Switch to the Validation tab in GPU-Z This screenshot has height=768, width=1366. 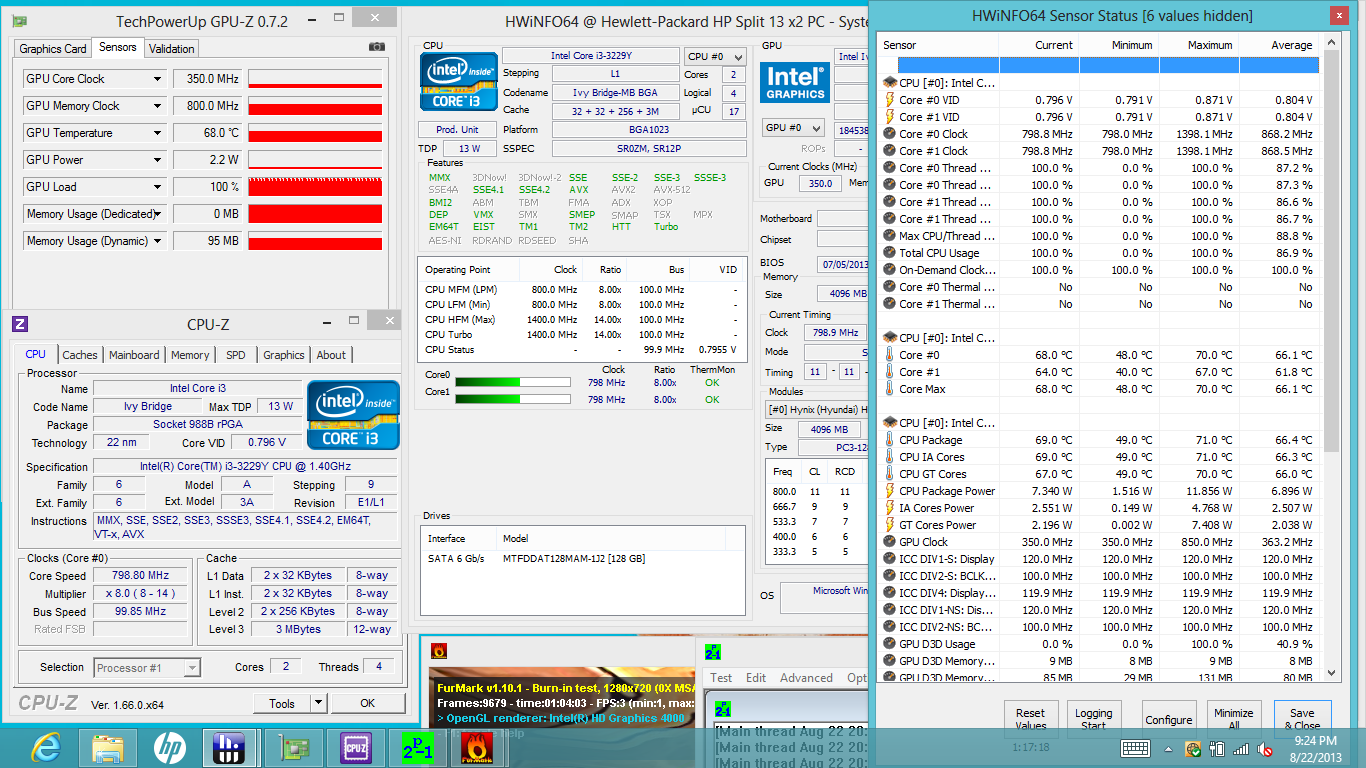171,48
